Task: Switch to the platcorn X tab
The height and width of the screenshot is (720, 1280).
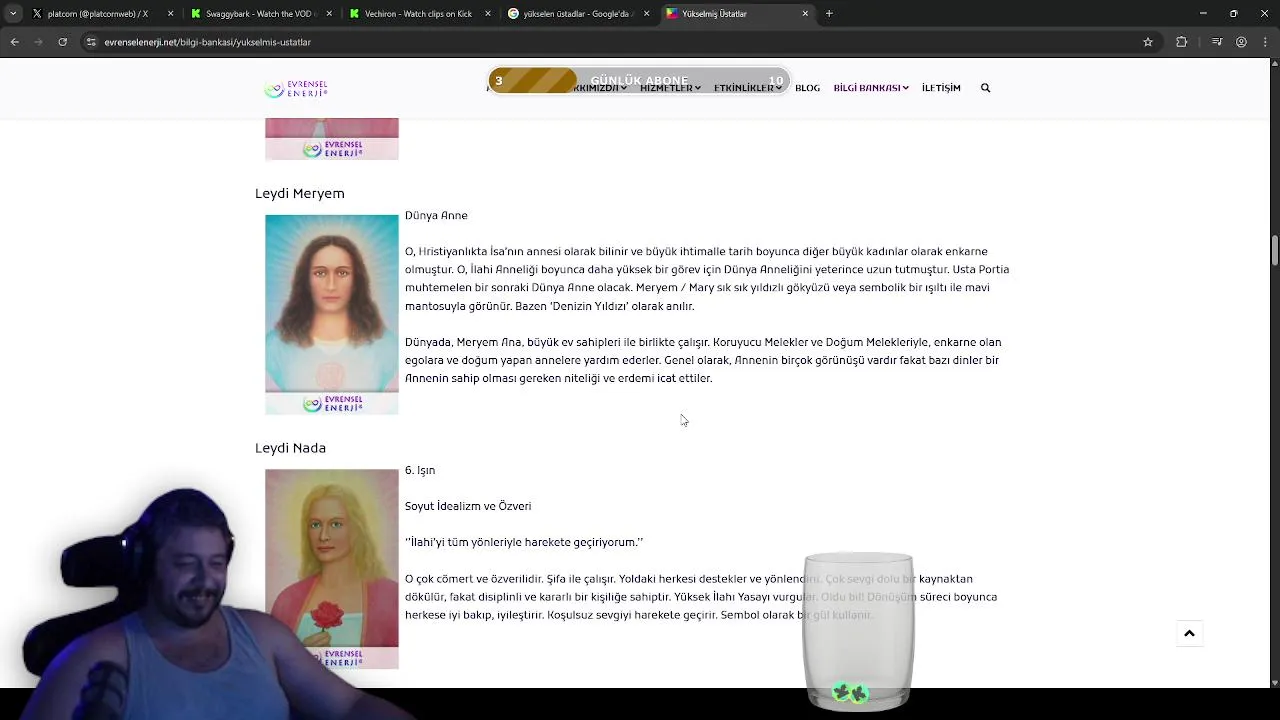Action: [97, 14]
